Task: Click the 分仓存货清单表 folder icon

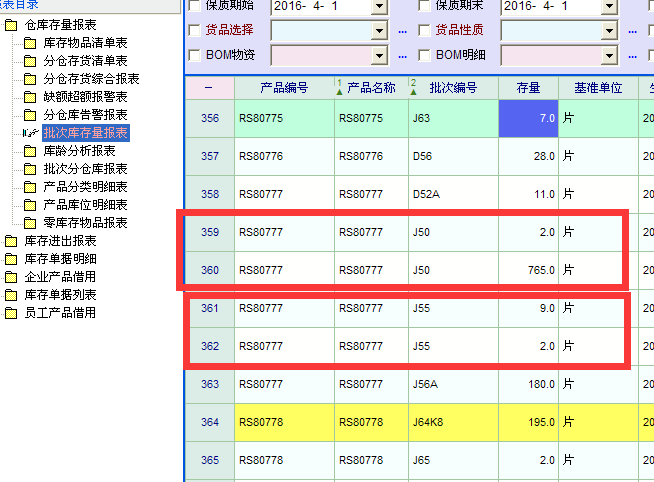Action: (x=30, y=61)
